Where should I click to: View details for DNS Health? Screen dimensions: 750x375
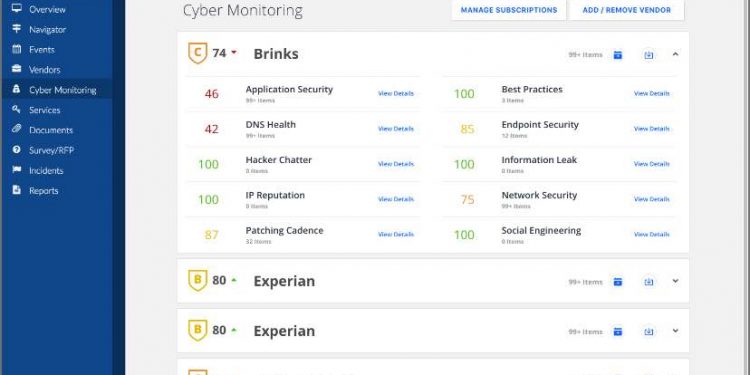pyautogui.click(x=396, y=129)
